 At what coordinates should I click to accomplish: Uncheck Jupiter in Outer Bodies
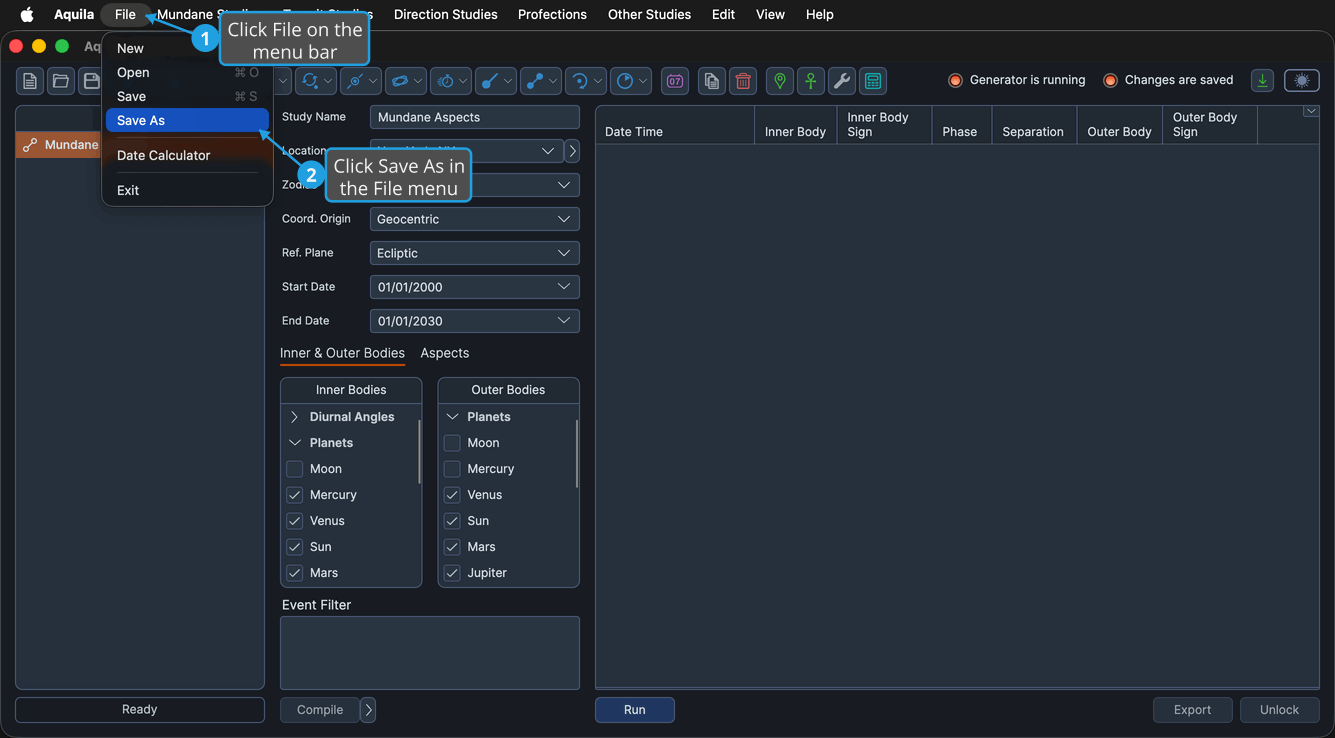[x=452, y=573]
